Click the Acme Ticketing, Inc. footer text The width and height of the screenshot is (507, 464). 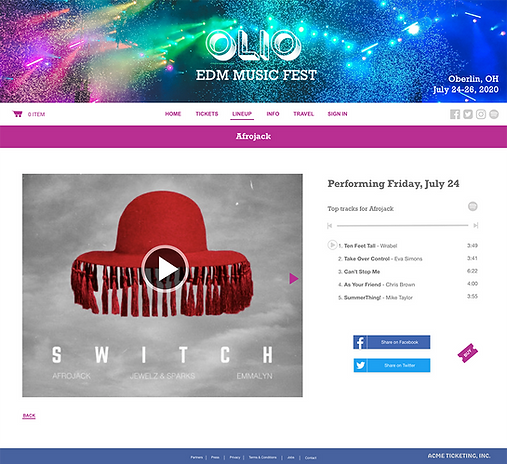459,456
